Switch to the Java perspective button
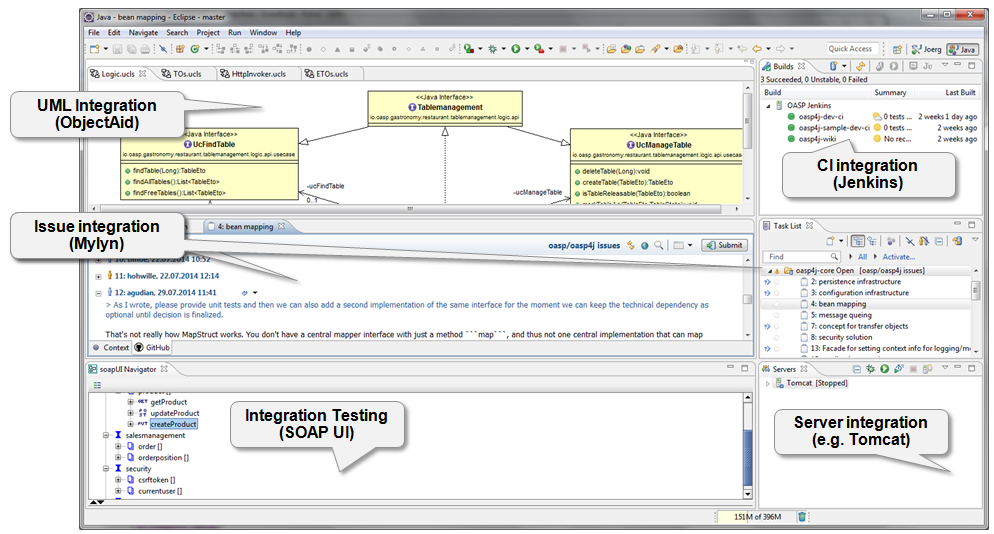The image size is (994, 534). click(x=962, y=49)
